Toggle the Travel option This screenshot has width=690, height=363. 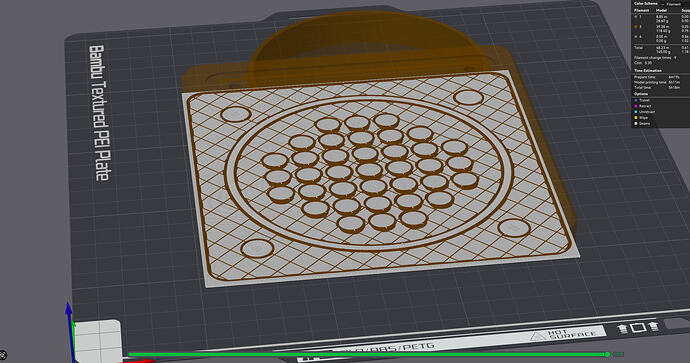pos(643,100)
